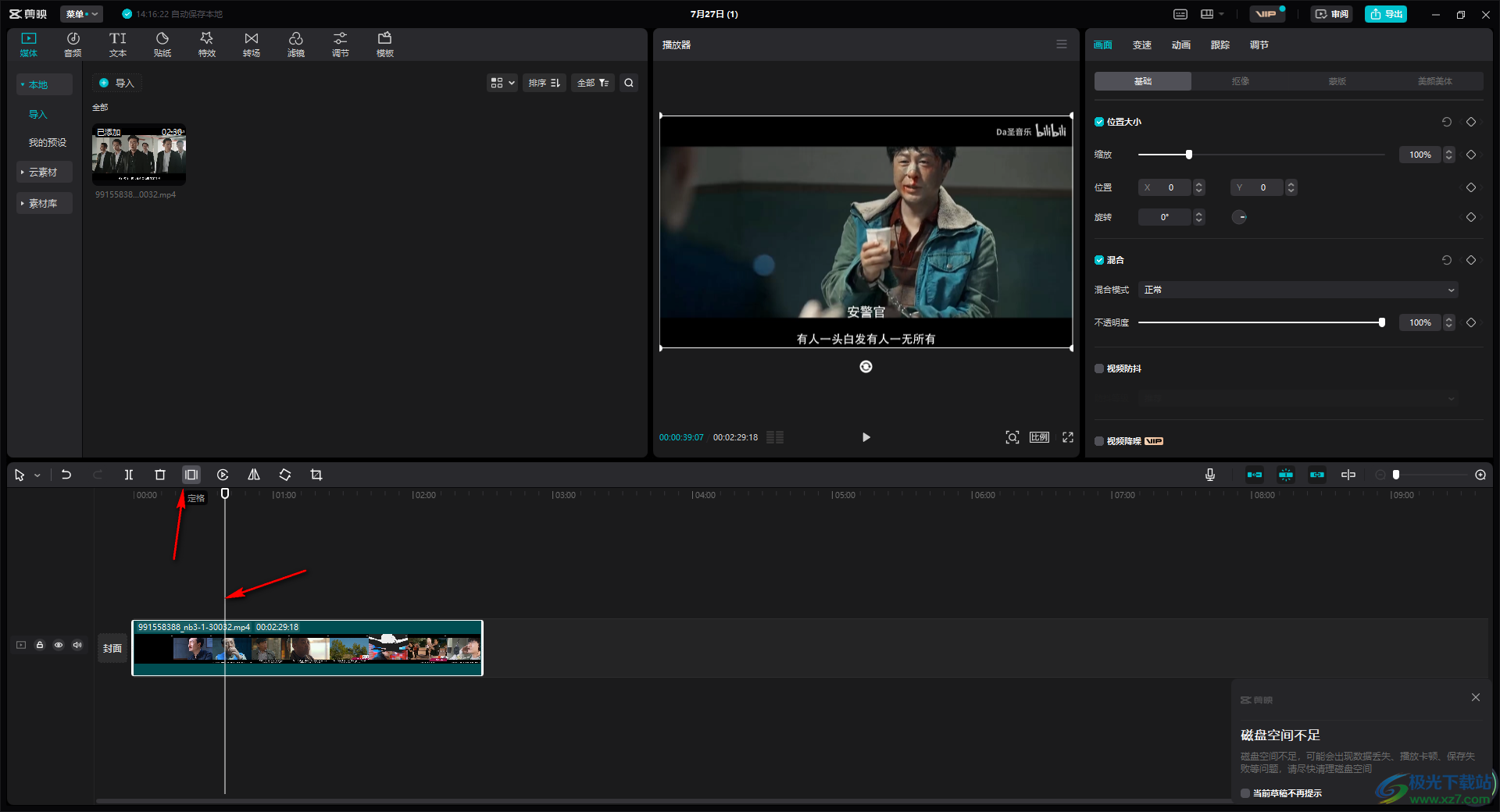Click the Export (导出) button
This screenshot has width=1500, height=812.
1386,14
